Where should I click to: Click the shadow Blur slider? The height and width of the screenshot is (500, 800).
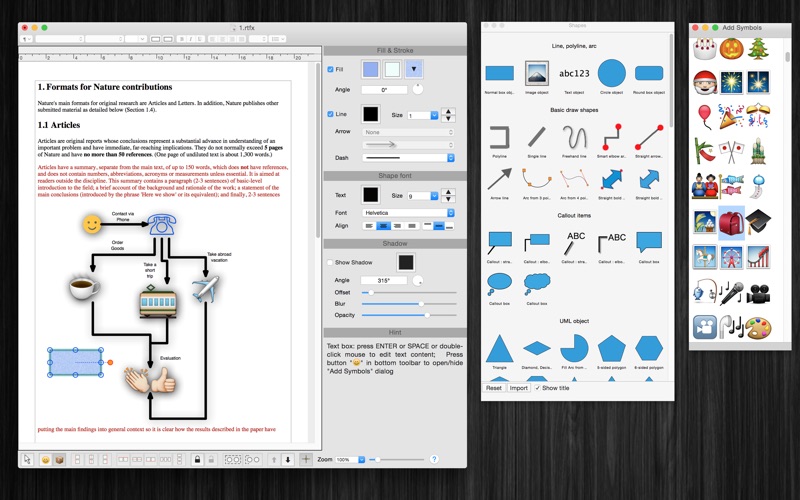coord(409,304)
